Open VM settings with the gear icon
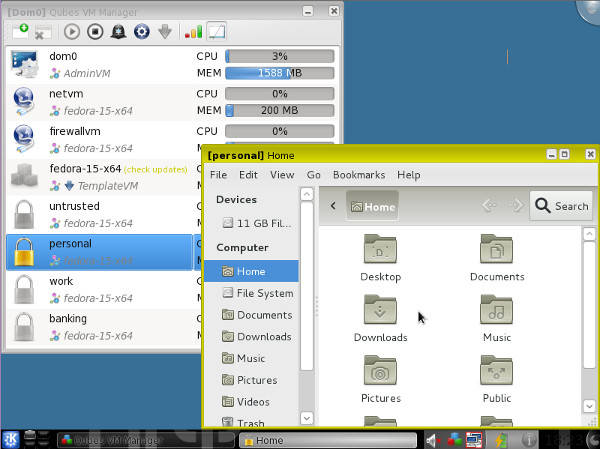600x449 pixels. [x=142, y=31]
